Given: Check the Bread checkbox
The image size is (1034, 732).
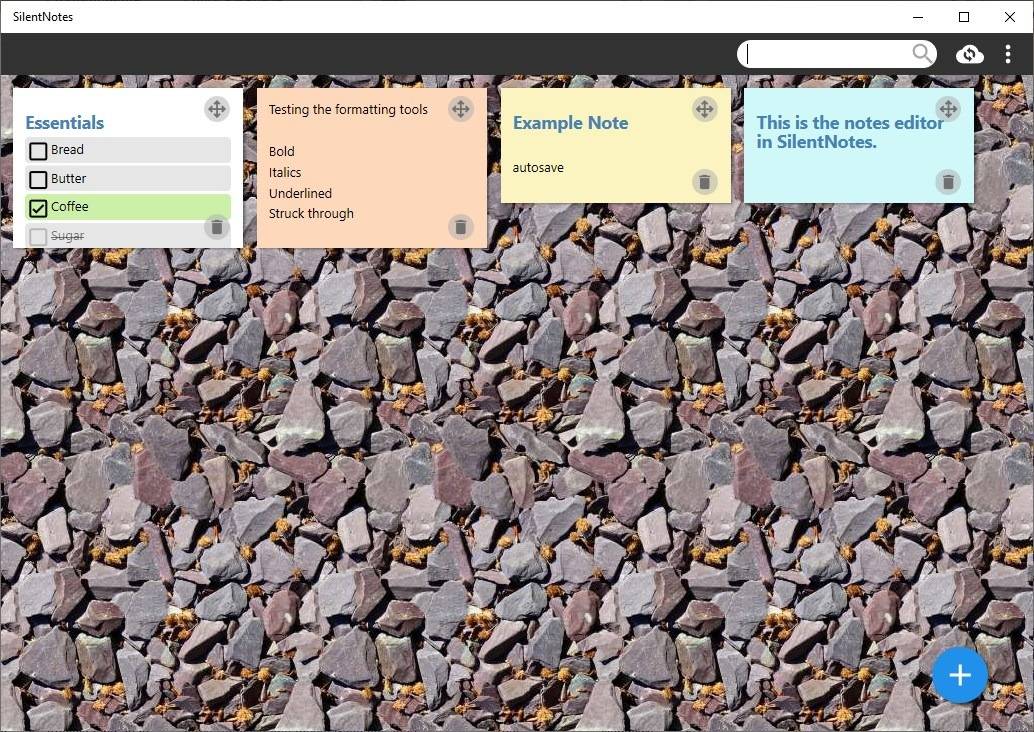Looking at the screenshot, I should click(38, 151).
